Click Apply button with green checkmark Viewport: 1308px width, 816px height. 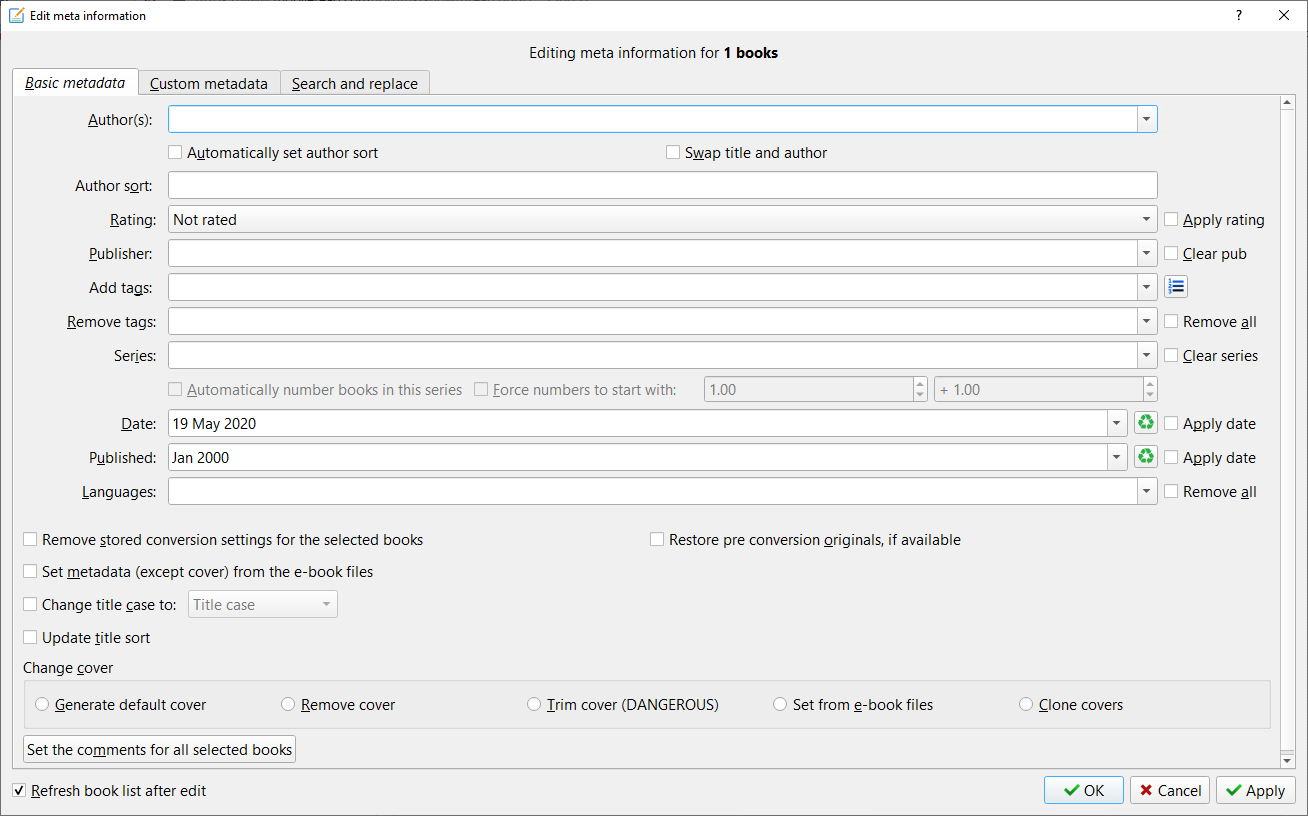coord(1256,791)
